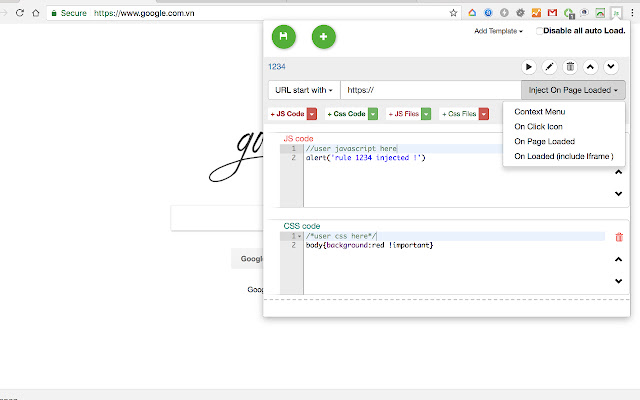Image resolution: width=640 pixels, height=400 pixels.
Task: Enable the Disable all auto Load checkbox
Action: point(540,31)
